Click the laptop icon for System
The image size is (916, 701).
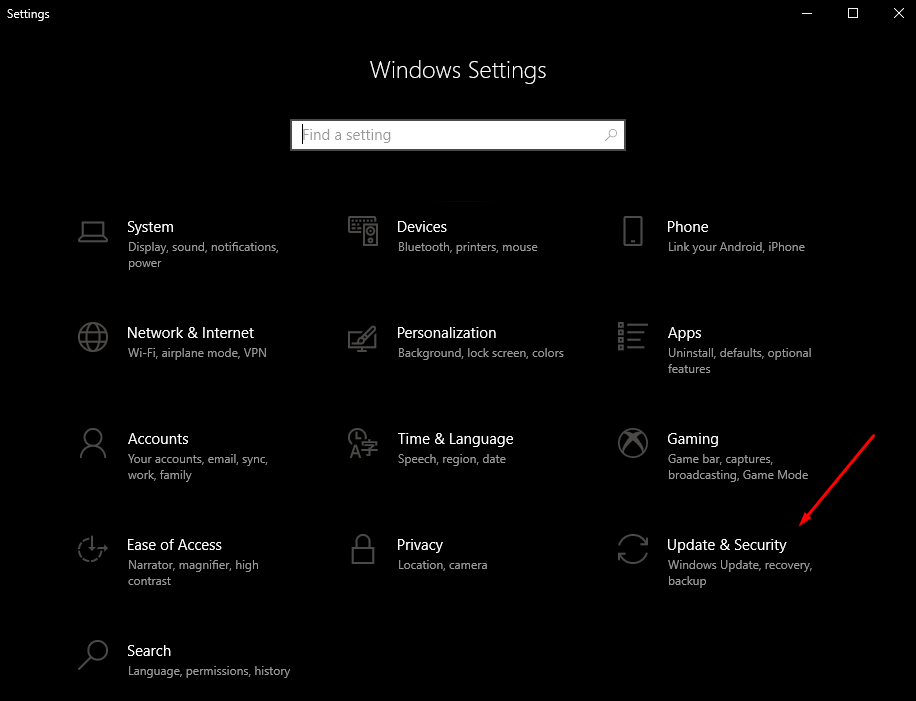[93, 231]
